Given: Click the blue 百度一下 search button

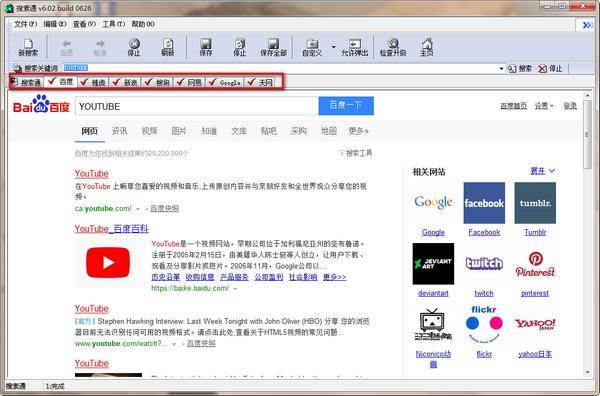Looking at the screenshot, I should 346,106.
